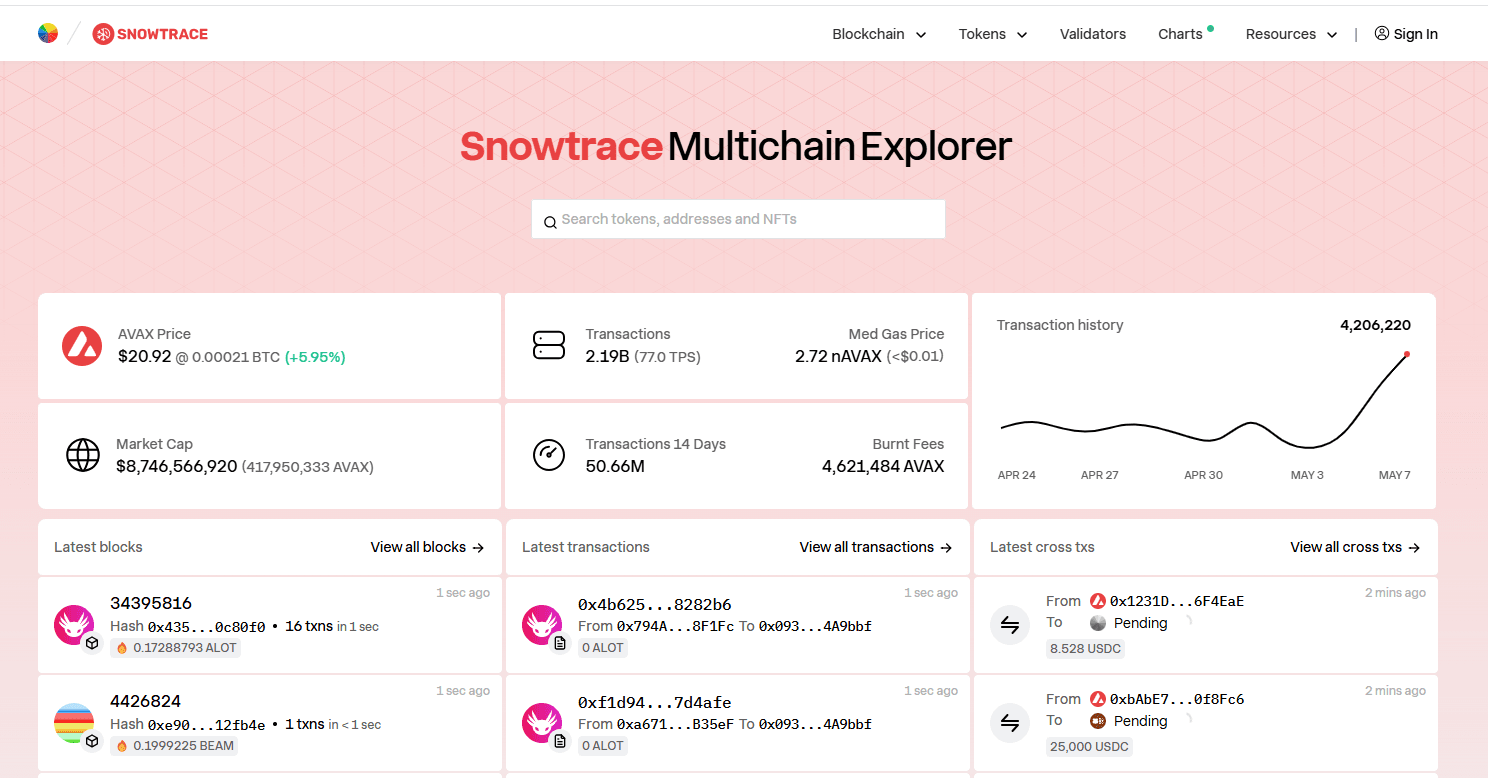This screenshot has width=1488, height=778.
Task: Open sender address 0x794A...8F1Fc
Action: pyautogui.click(x=675, y=626)
